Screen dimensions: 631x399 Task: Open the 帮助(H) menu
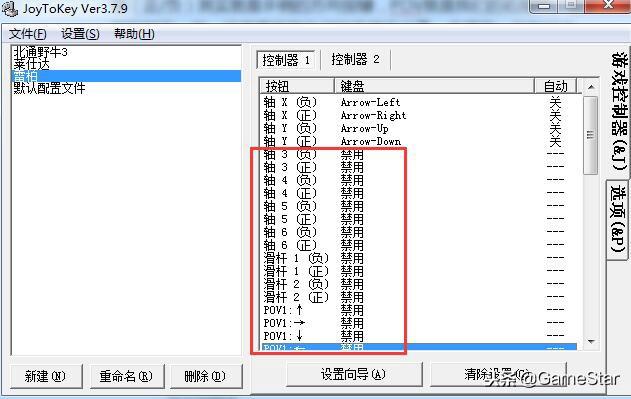134,34
